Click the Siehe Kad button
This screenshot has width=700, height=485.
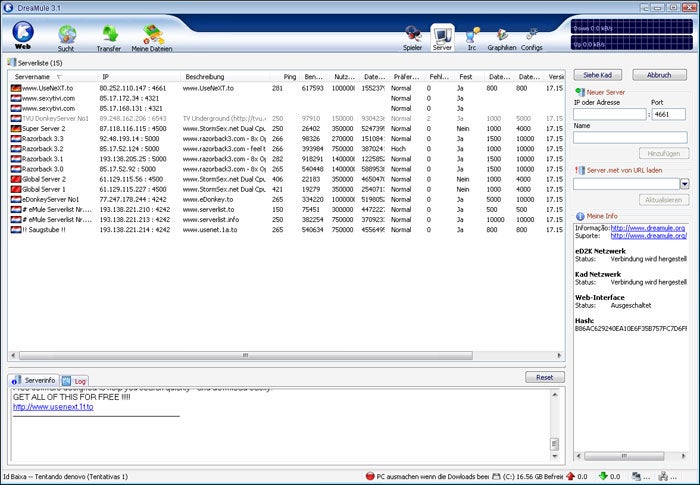point(598,75)
